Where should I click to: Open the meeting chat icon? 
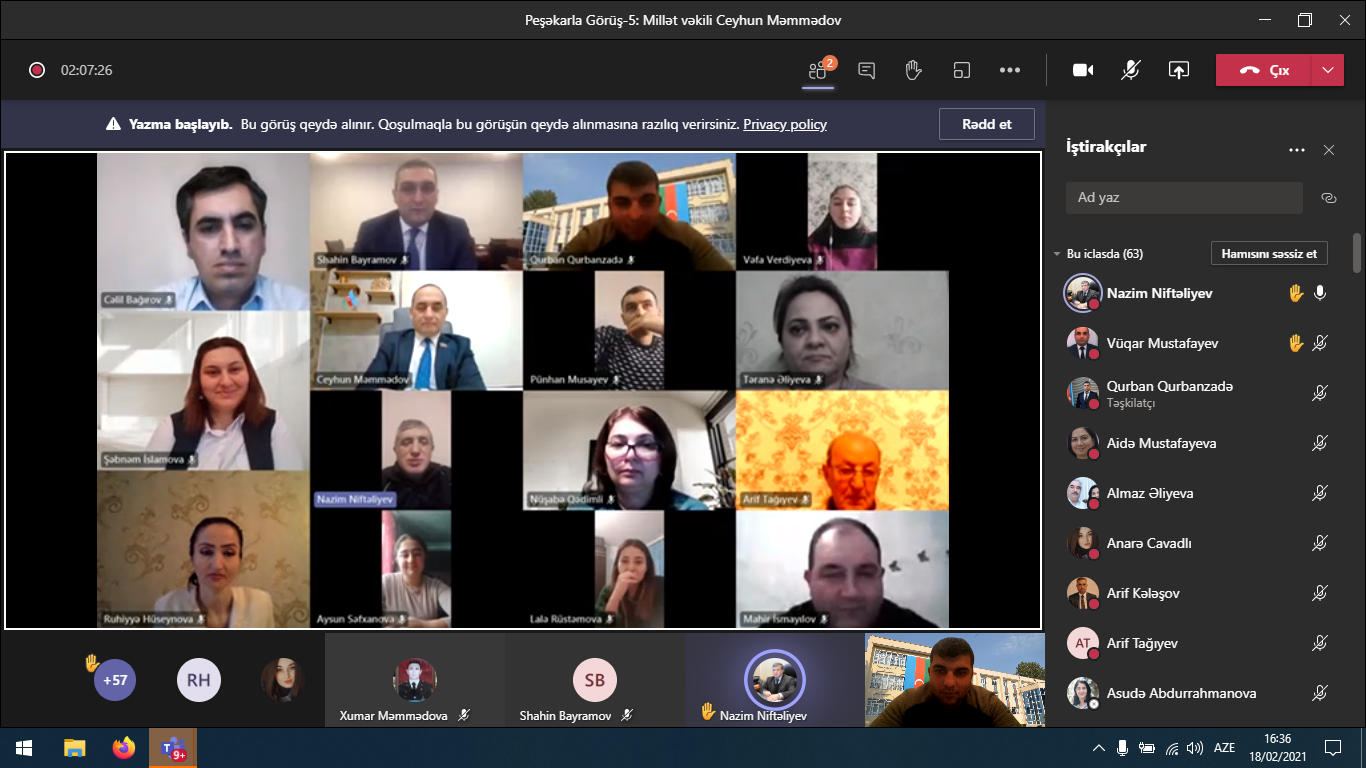pyautogui.click(x=866, y=70)
